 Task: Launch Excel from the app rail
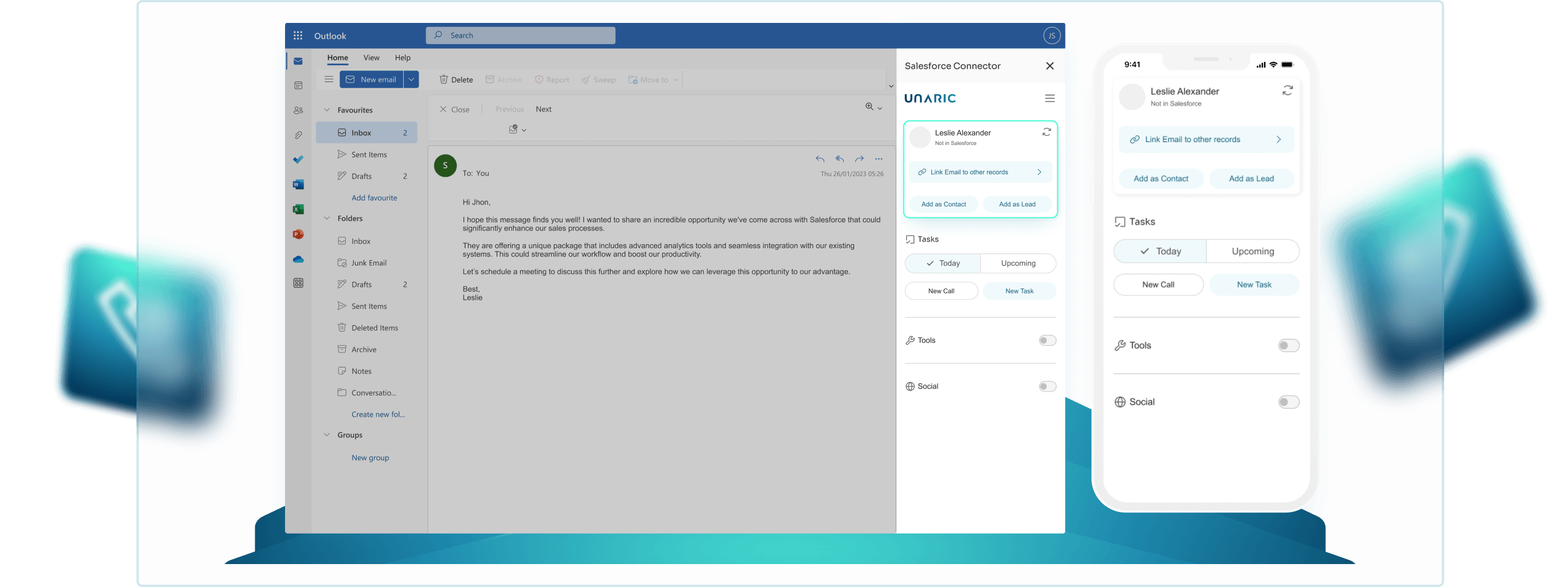tap(298, 209)
